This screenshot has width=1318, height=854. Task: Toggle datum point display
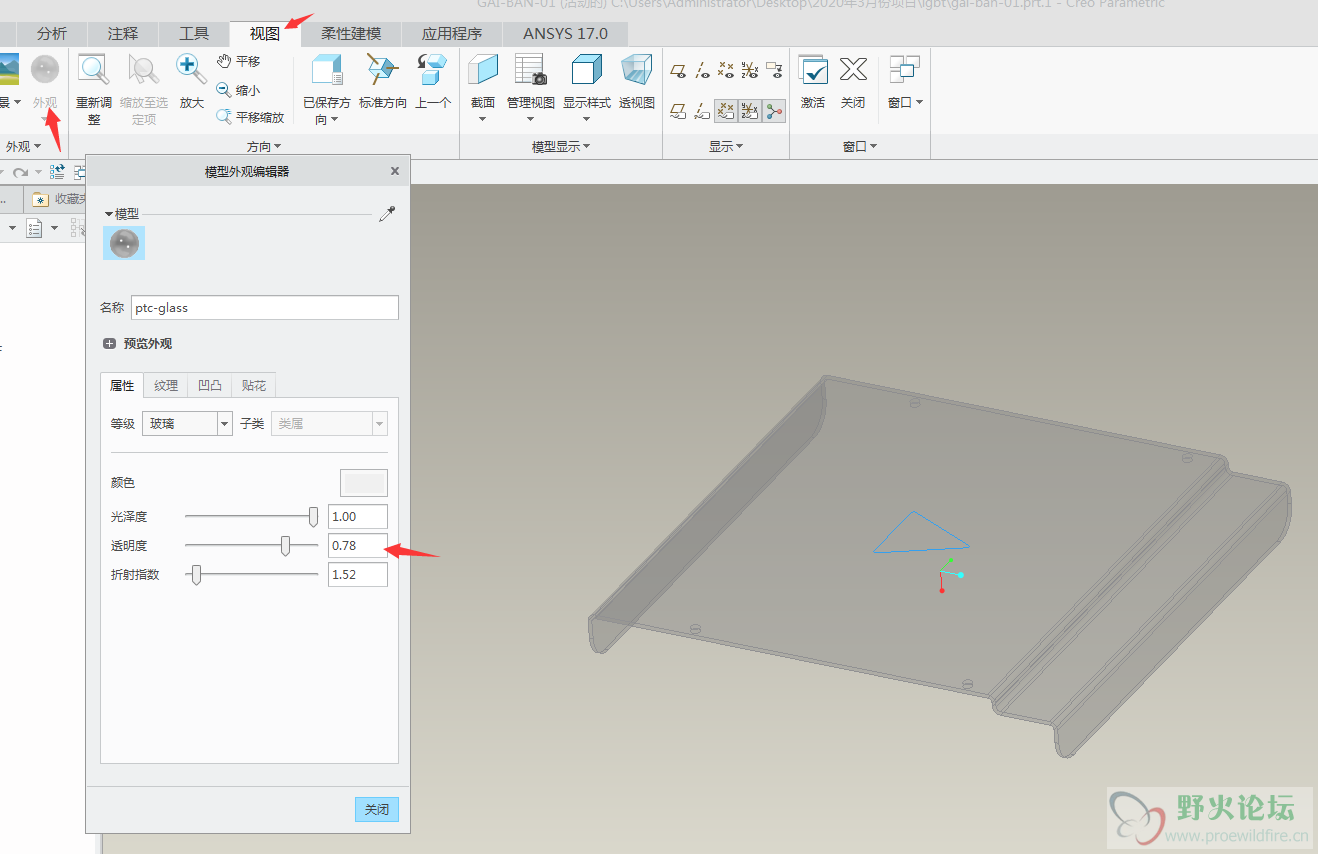[726, 70]
